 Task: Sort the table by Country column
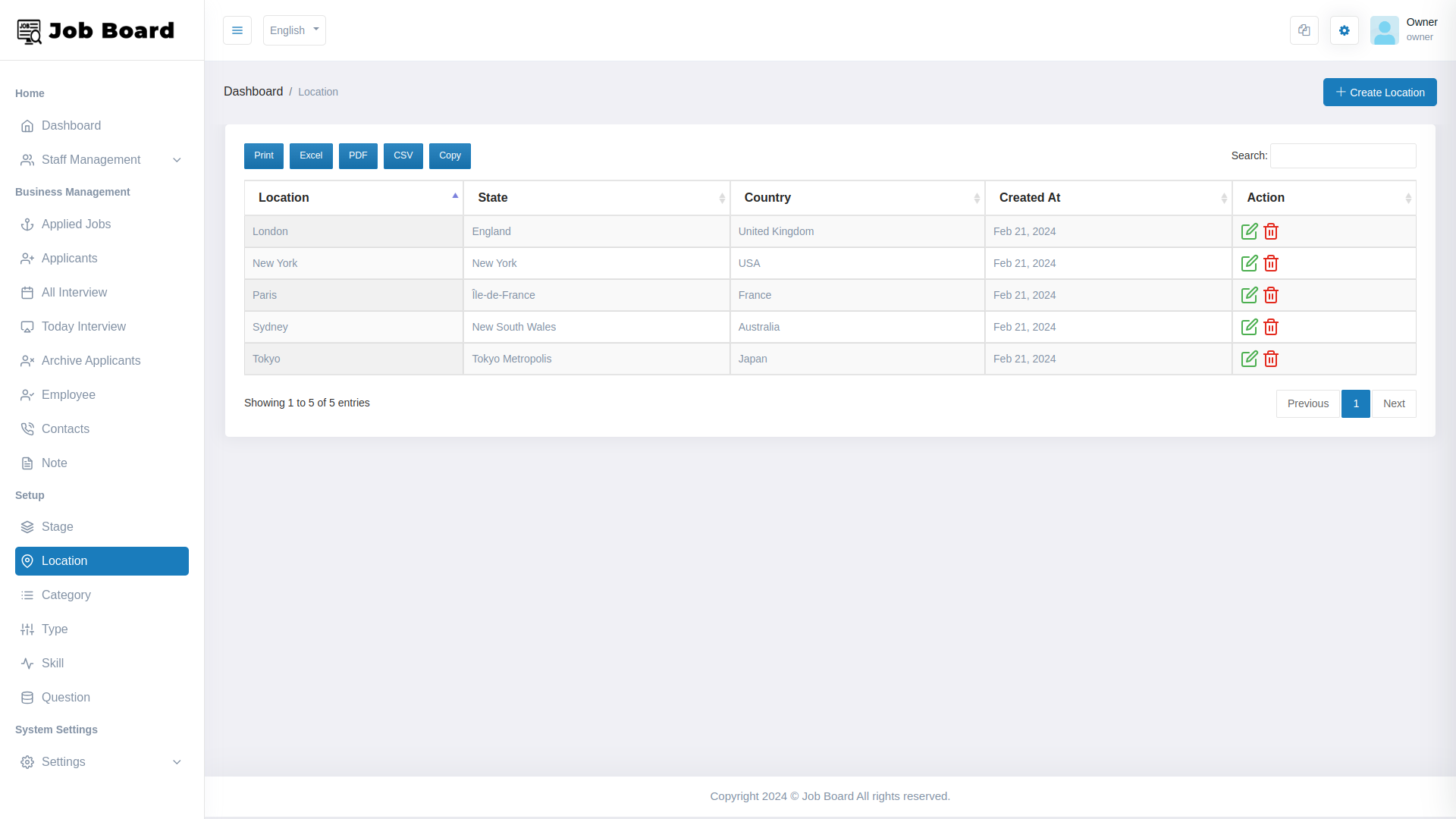coord(767,197)
